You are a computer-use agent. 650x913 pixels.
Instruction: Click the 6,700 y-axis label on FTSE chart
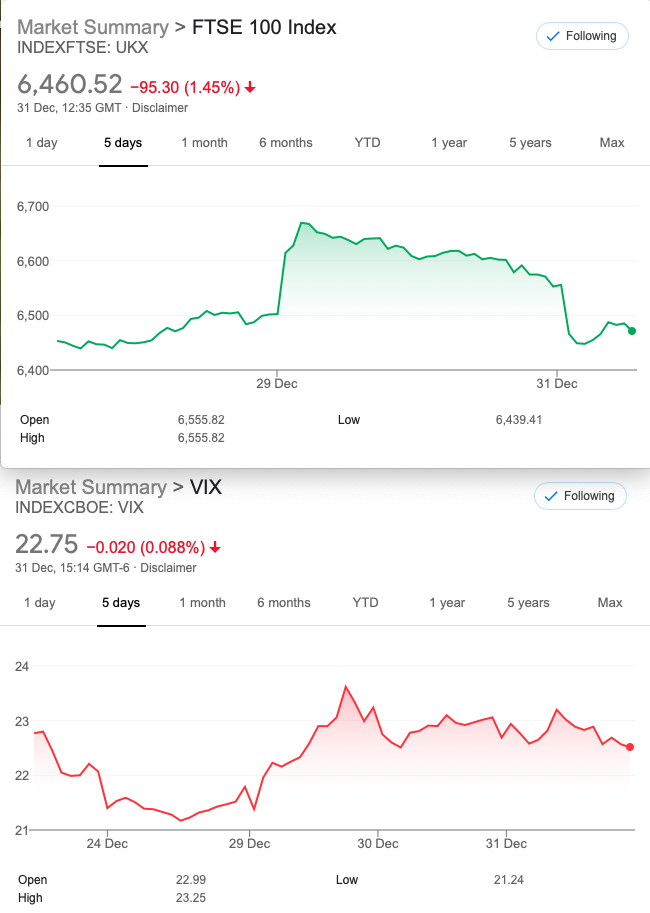[x=33, y=207]
